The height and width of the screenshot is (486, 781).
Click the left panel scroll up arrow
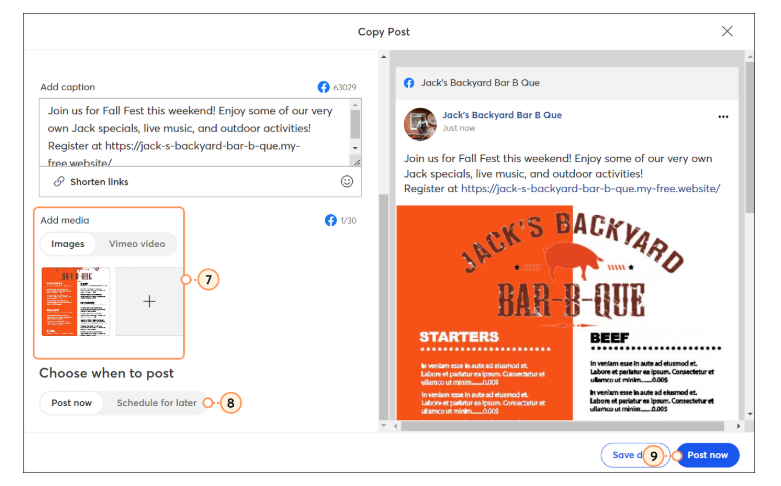tap(384, 57)
